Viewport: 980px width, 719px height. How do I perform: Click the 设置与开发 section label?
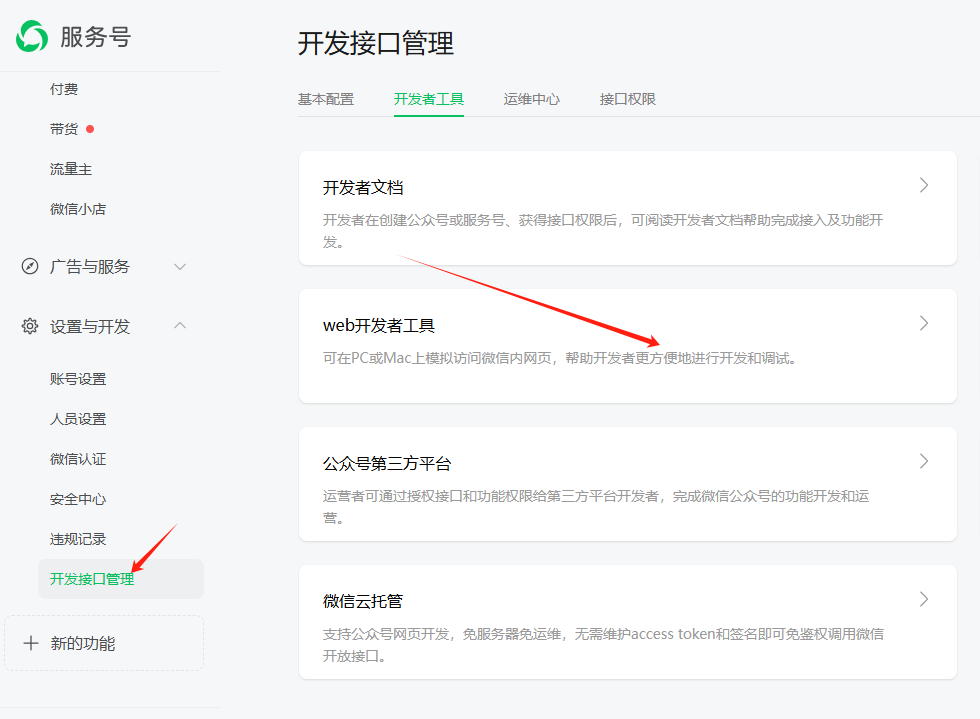90,326
